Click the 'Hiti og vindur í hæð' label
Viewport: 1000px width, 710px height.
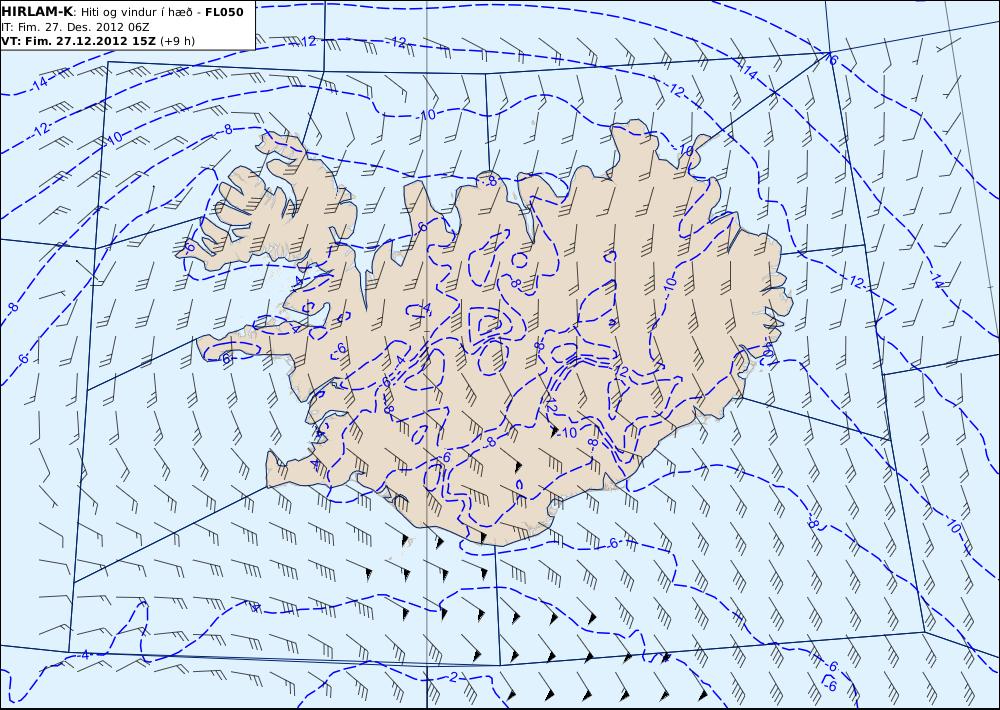pos(138,12)
